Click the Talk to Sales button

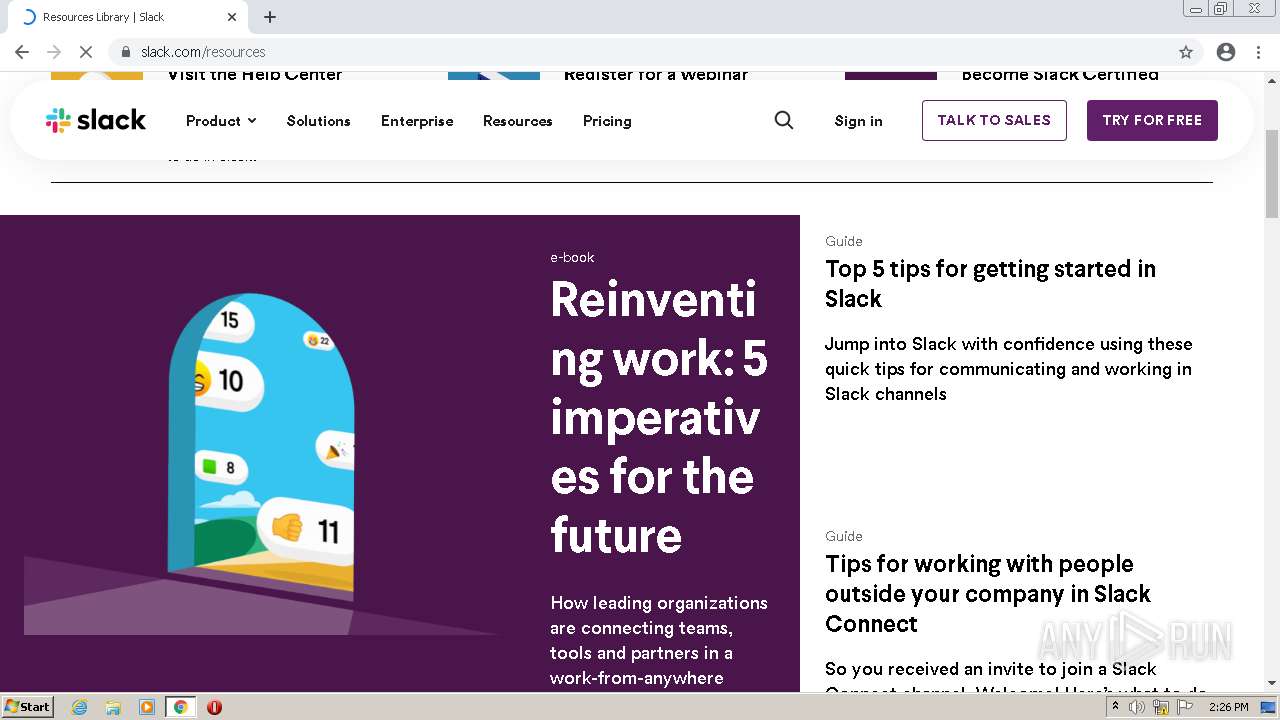point(994,120)
